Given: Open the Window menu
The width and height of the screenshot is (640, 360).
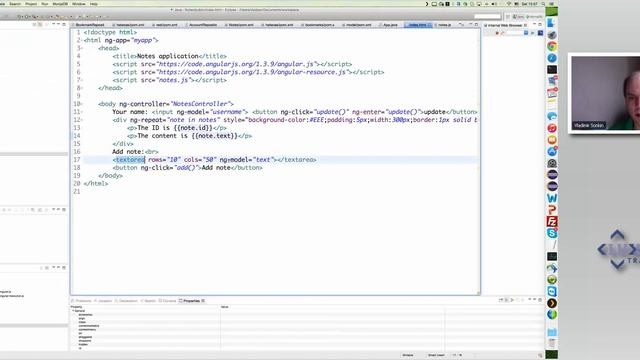Looking at the screenshot, I should click(x=79, y=4).
